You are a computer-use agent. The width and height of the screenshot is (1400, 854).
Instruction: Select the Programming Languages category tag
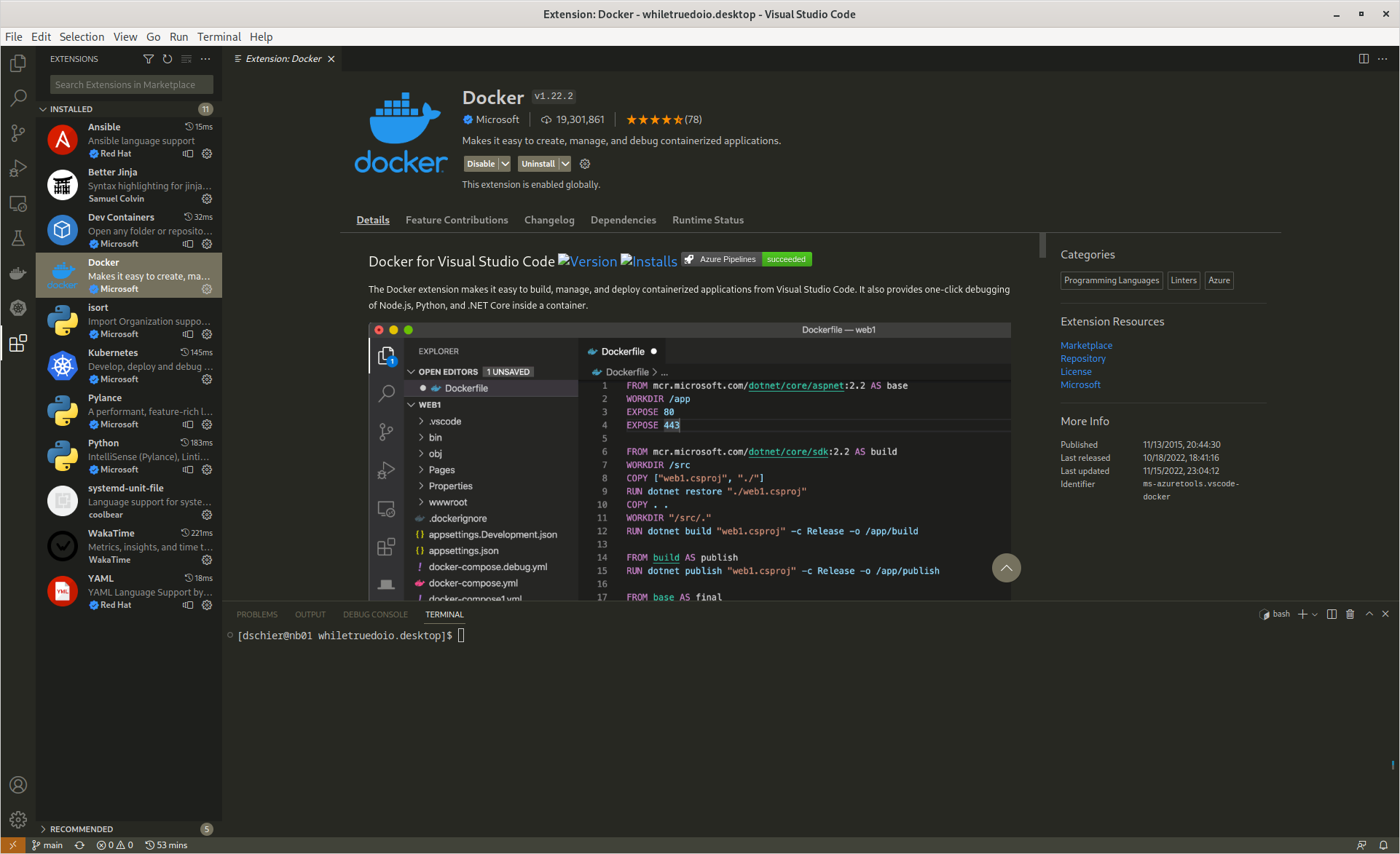pyautogui.click(x=1112, y=280)
